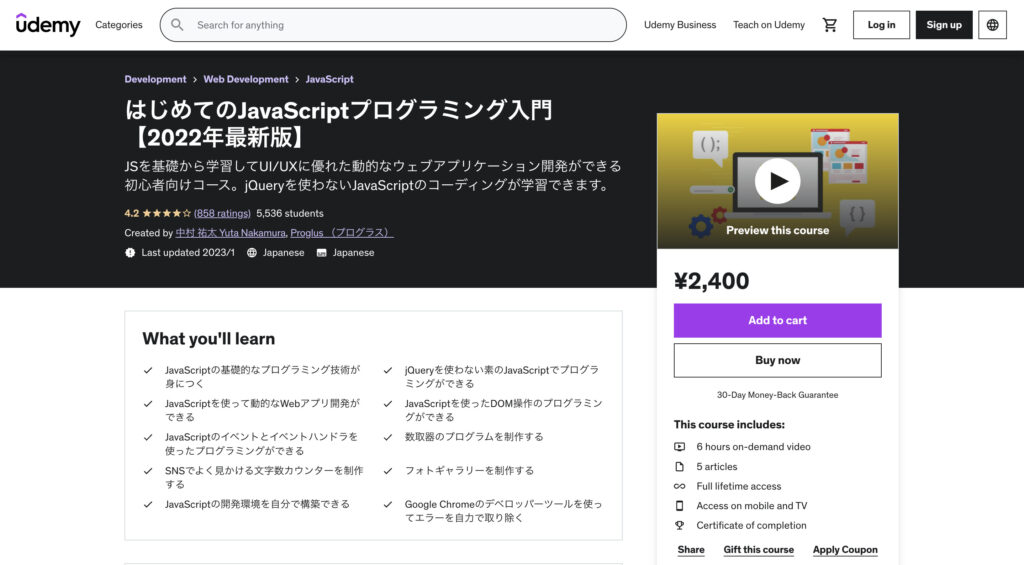The width and height of the screenshot is (1024, 565).
Task: Click the search magnifier icon
Action: pos(177,25)
